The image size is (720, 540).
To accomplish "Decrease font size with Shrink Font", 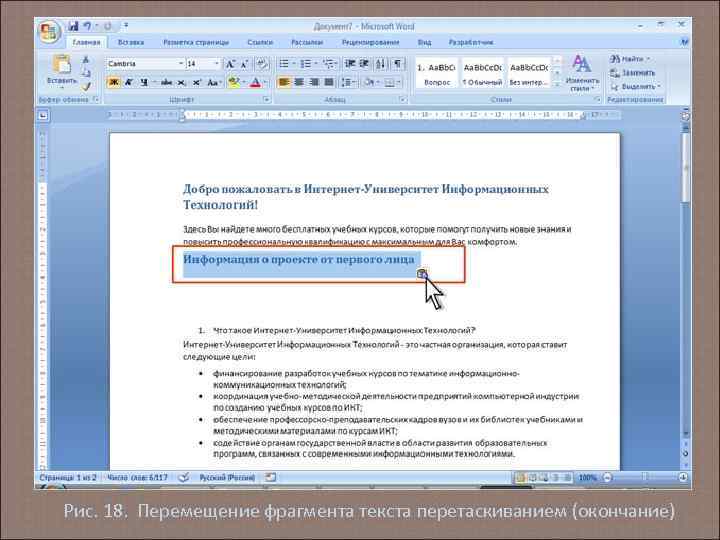I will pyautogui.click(x=245, y=64).
